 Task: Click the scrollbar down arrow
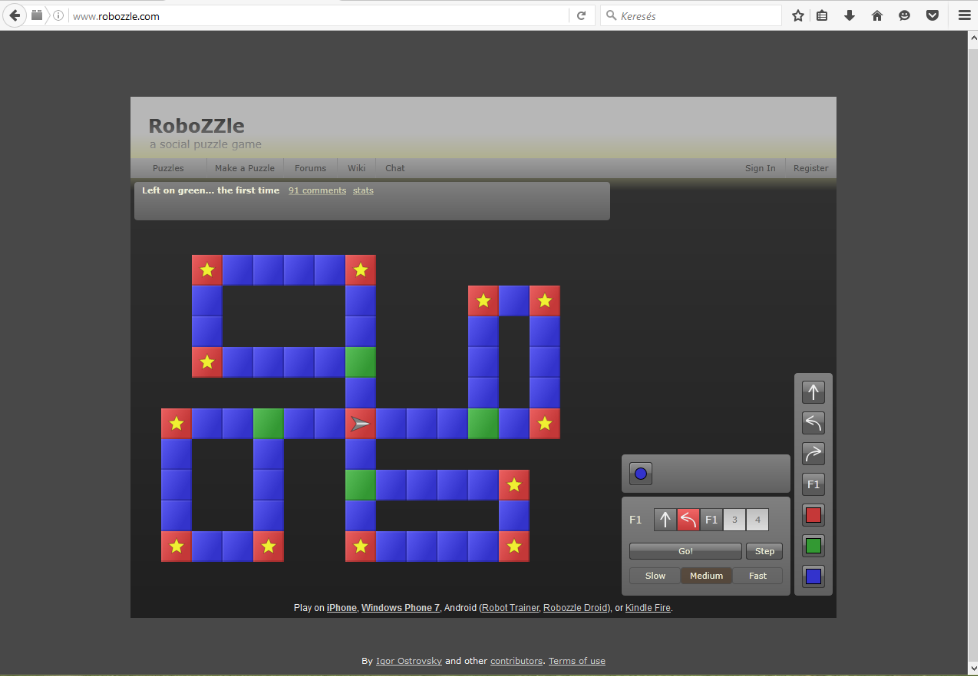972,669
